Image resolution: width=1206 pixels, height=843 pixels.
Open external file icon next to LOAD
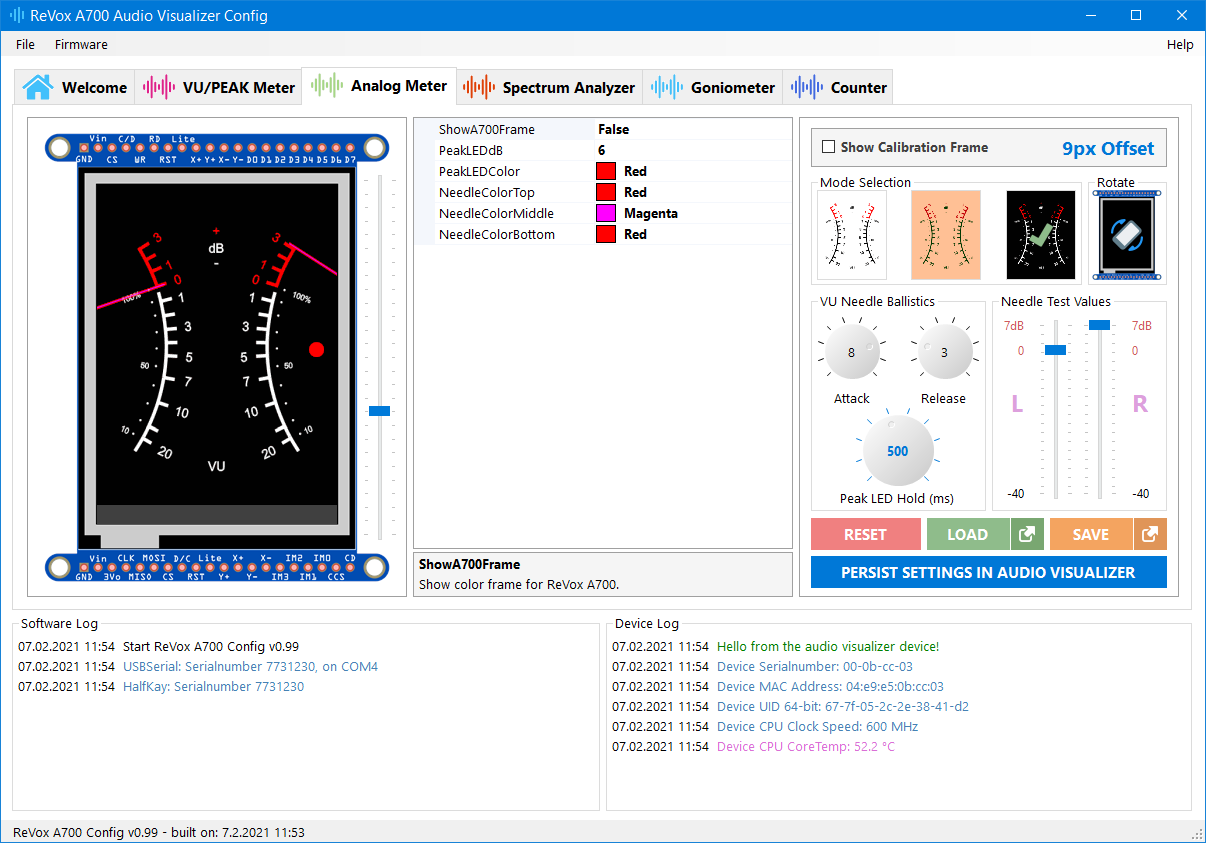click(1026, 534)
